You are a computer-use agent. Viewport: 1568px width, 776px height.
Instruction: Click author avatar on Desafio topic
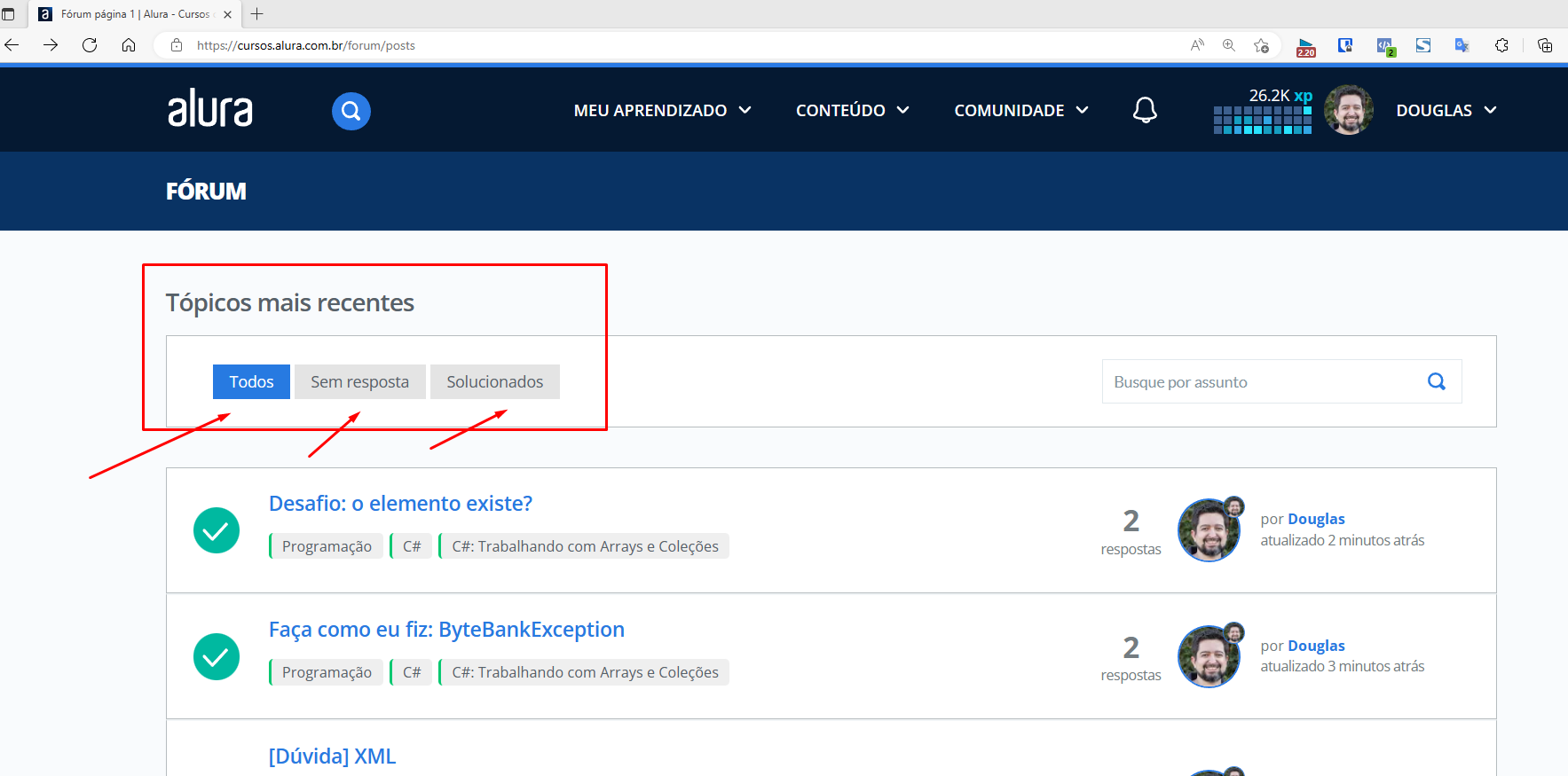[x=1209, y=530]
